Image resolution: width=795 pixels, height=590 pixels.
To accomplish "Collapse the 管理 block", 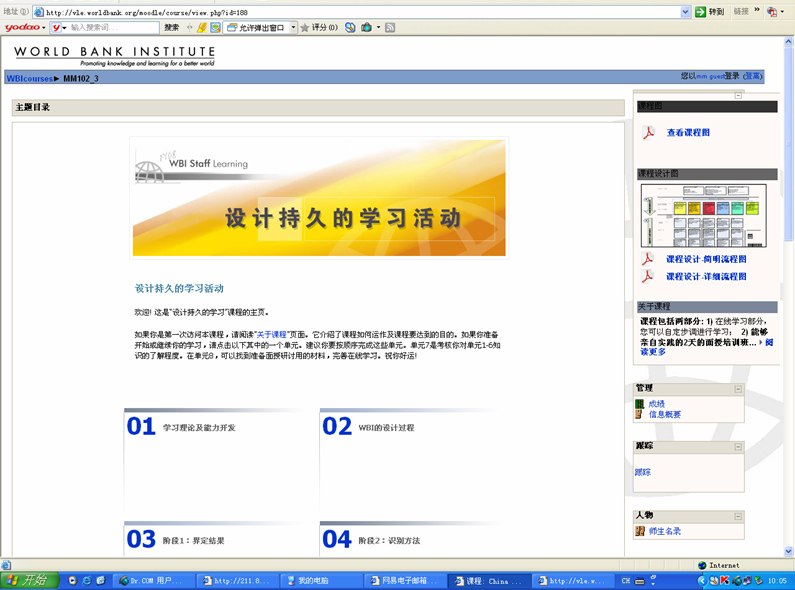I will click(738, 389).
